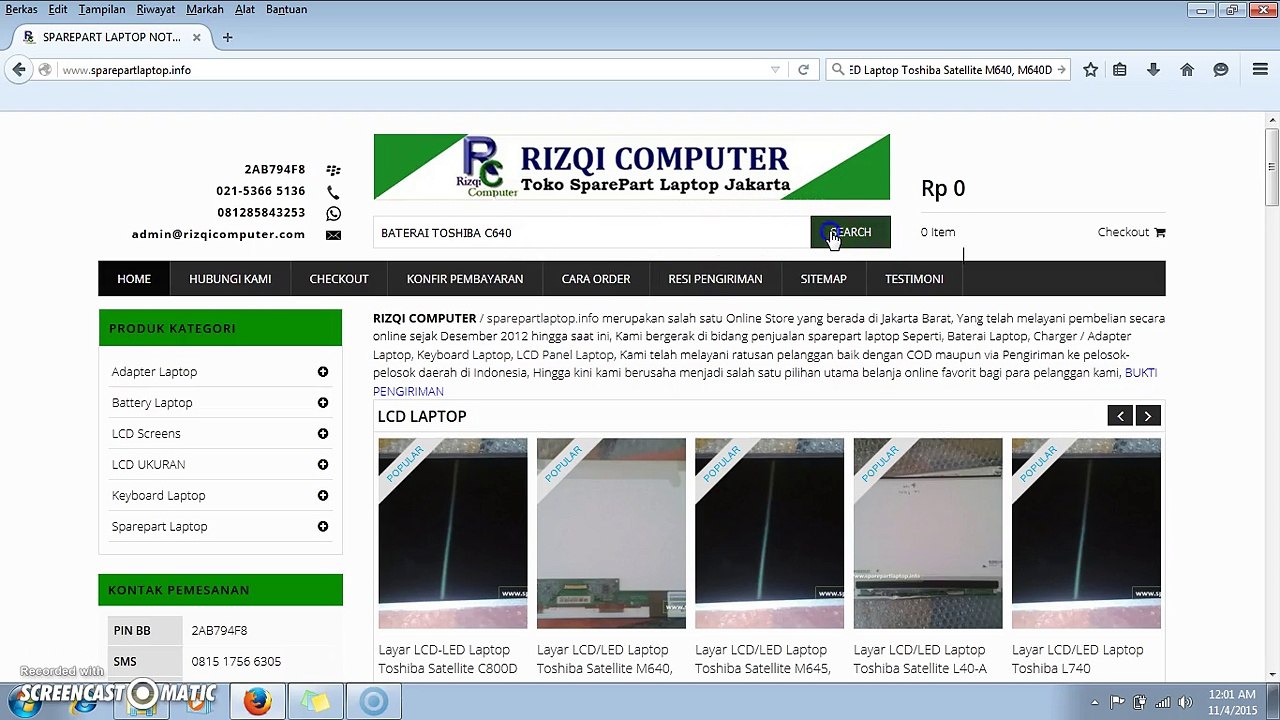Open the URL bar history dropdown
This screenshot has height=720, width=1280.
[775, 70]
